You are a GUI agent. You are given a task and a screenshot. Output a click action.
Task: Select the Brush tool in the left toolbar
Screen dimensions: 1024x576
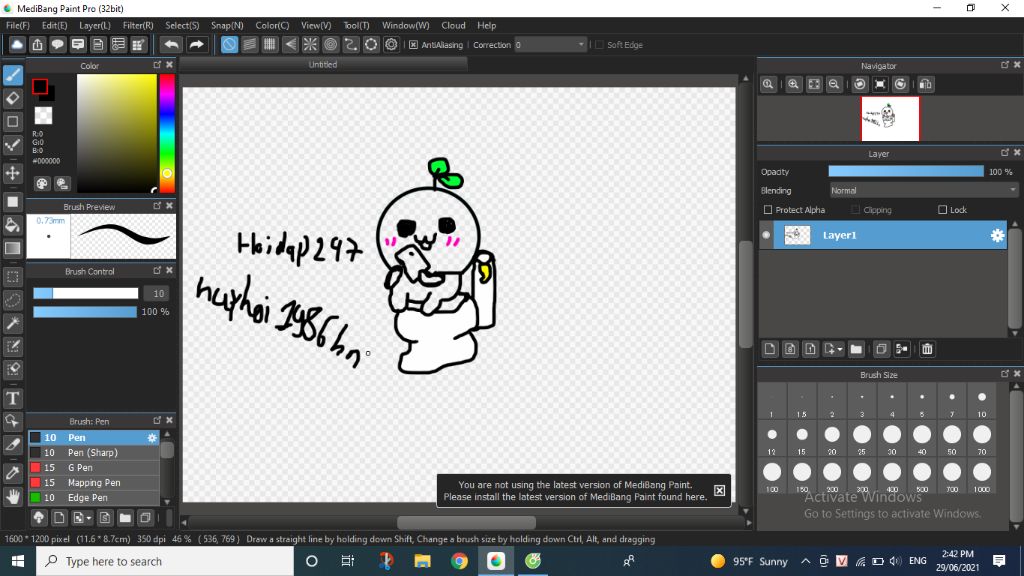(13, 75)
